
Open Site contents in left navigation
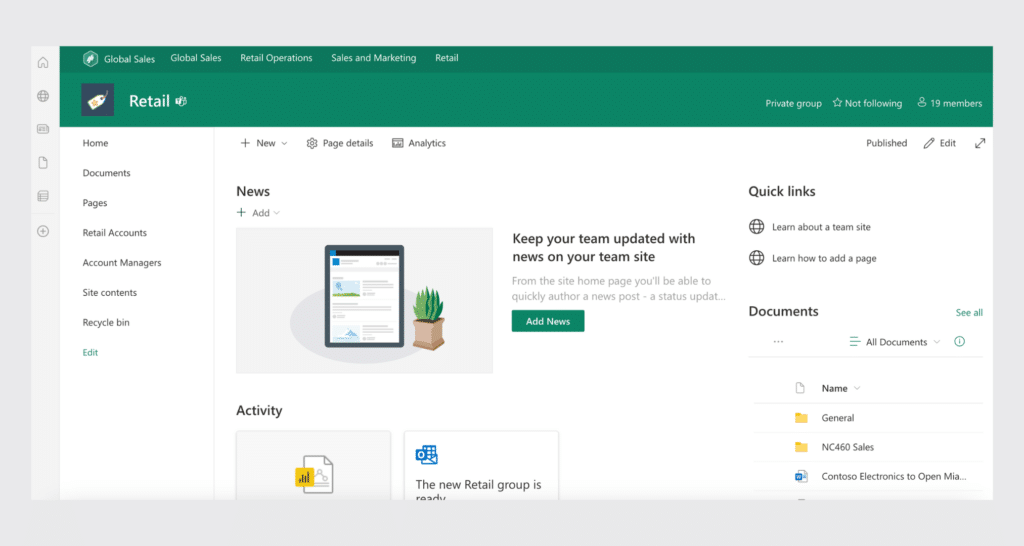point(110,293)
